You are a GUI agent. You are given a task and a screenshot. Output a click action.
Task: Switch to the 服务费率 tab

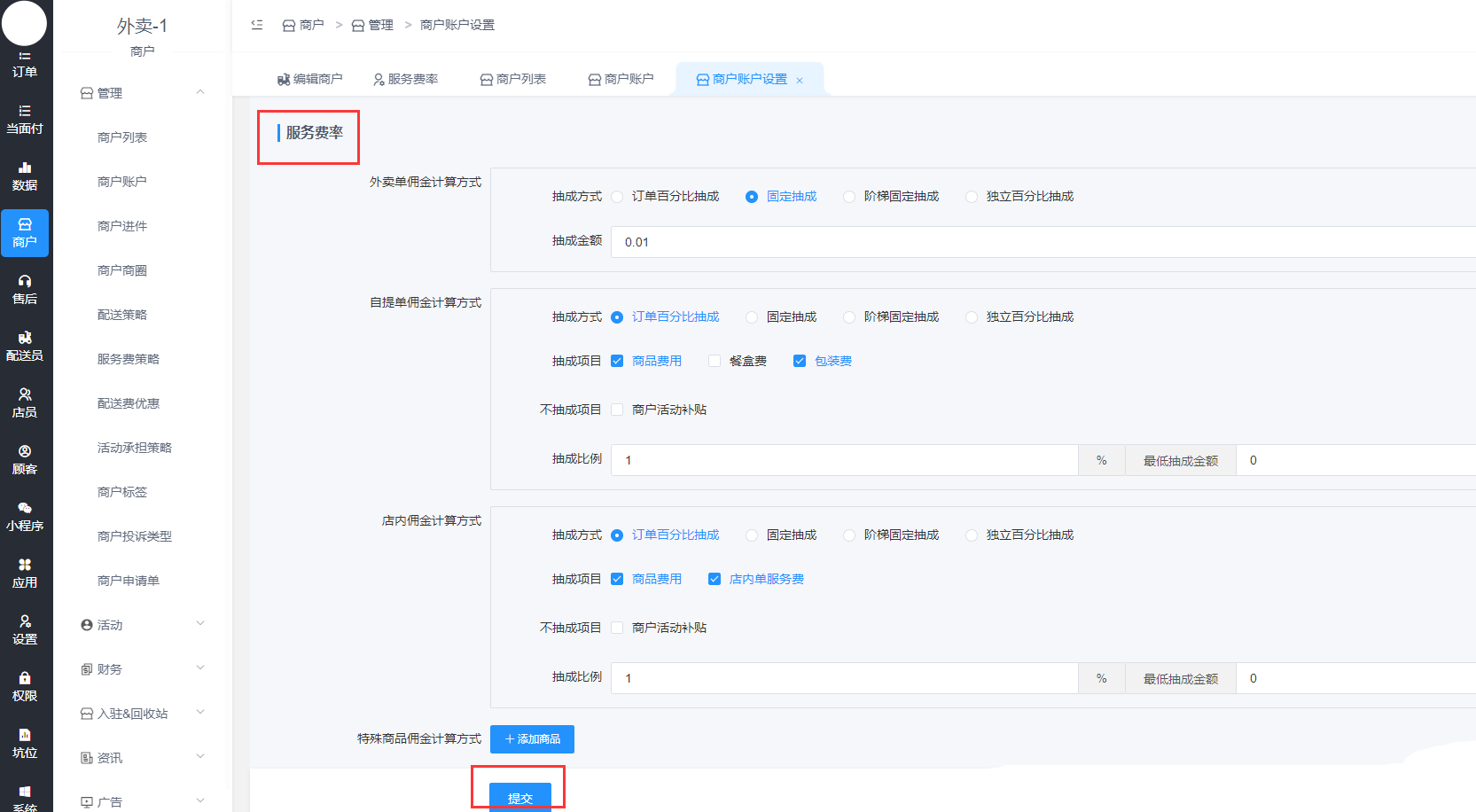coord(406,80)
